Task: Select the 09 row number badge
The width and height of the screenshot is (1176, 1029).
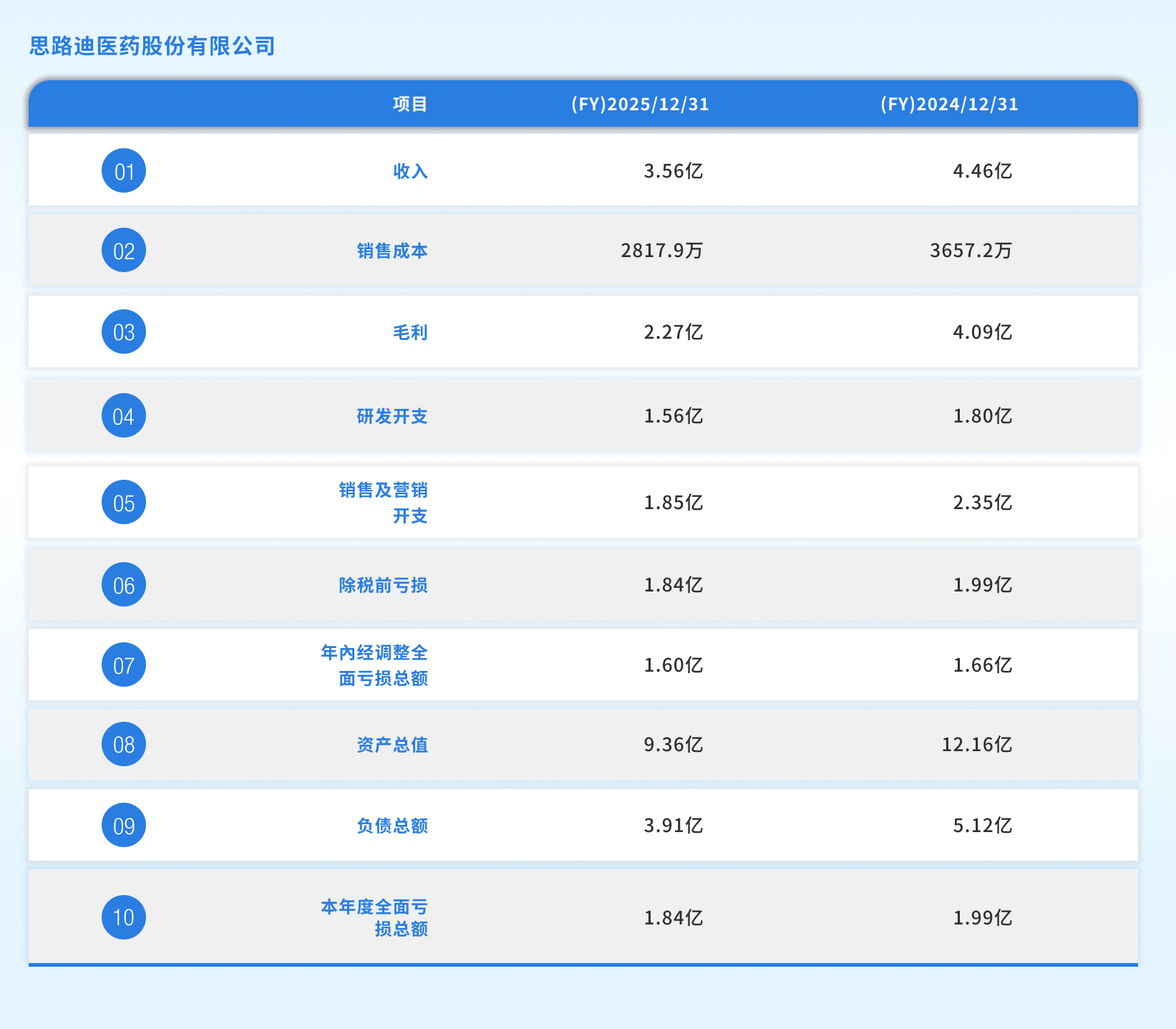Action: [x=124, y=826]
